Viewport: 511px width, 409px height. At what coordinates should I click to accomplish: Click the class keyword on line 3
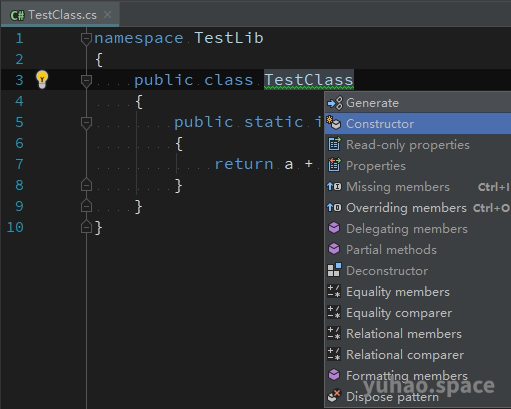[228, 80]
